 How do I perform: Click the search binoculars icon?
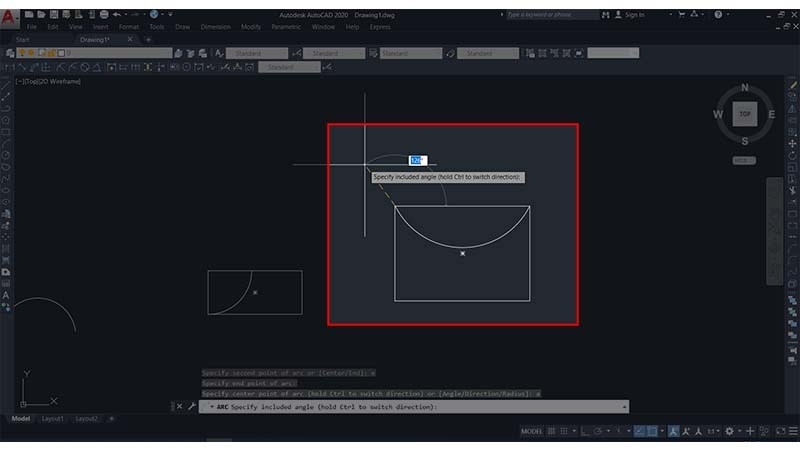click(606, 15)
